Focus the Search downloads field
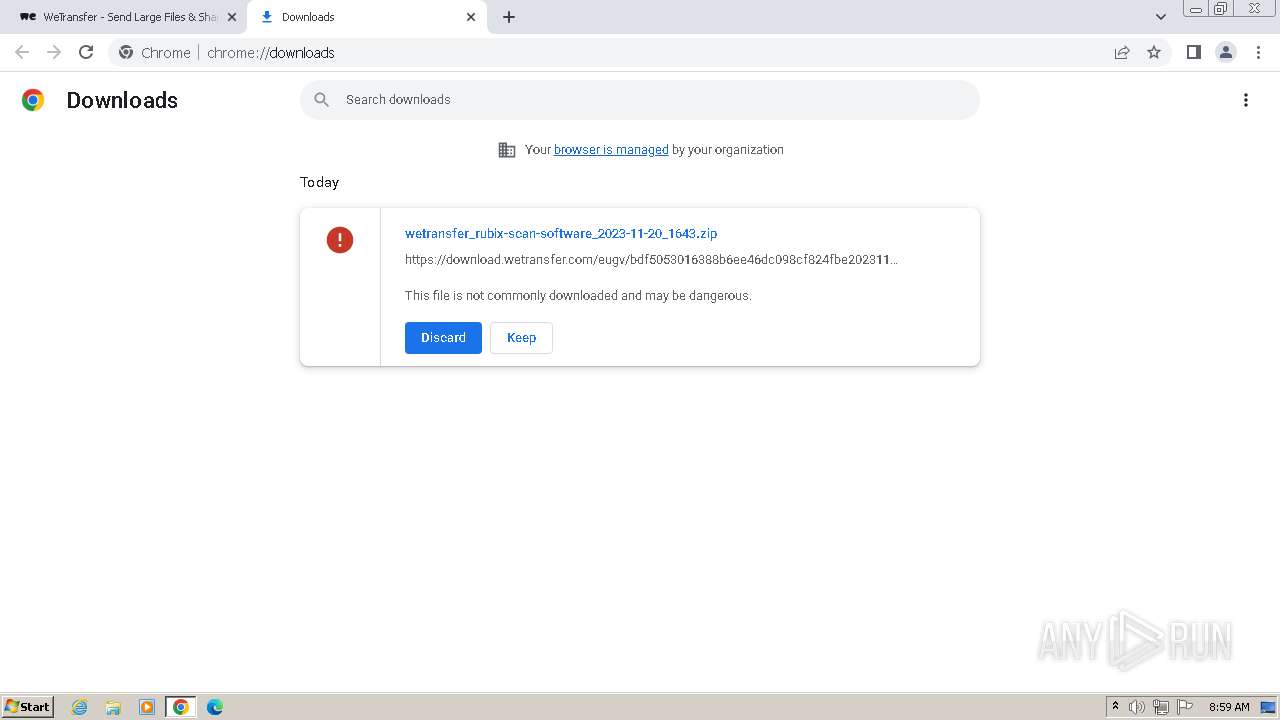This screenshot has height=720, width=1280. click(640, 99)
